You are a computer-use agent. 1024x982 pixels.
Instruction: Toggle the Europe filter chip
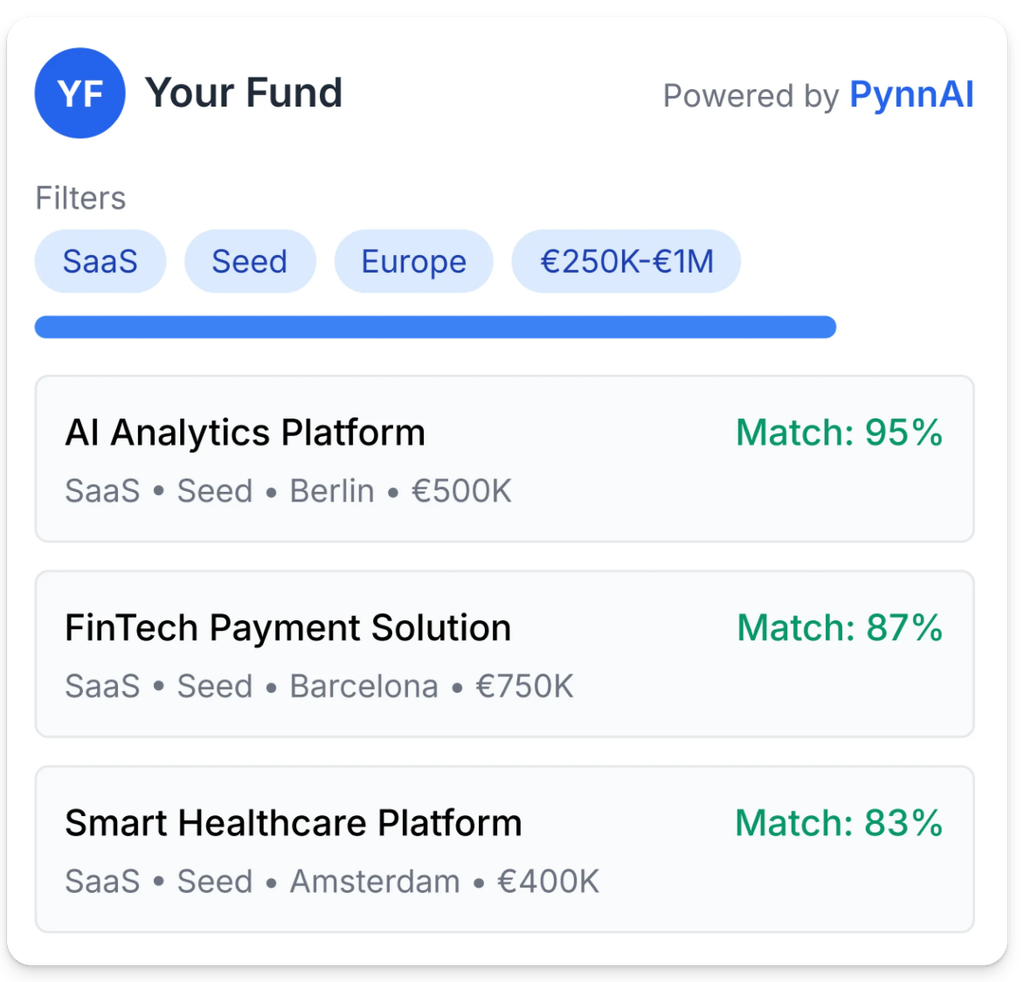coord(413,262)
